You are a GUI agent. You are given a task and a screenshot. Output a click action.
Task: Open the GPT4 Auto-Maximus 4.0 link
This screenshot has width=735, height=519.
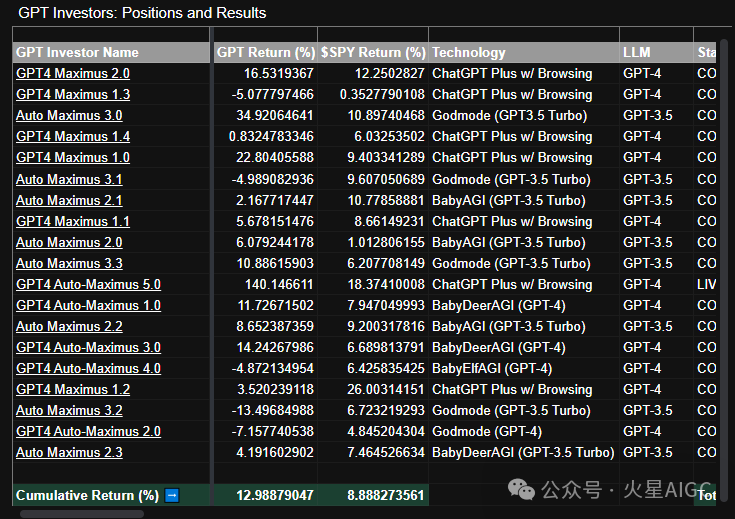click(x=88, y=368)
